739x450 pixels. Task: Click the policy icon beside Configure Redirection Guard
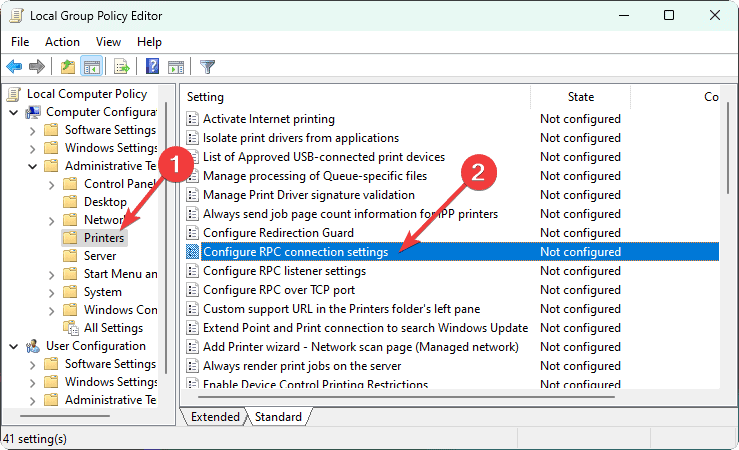coord(192,233)
